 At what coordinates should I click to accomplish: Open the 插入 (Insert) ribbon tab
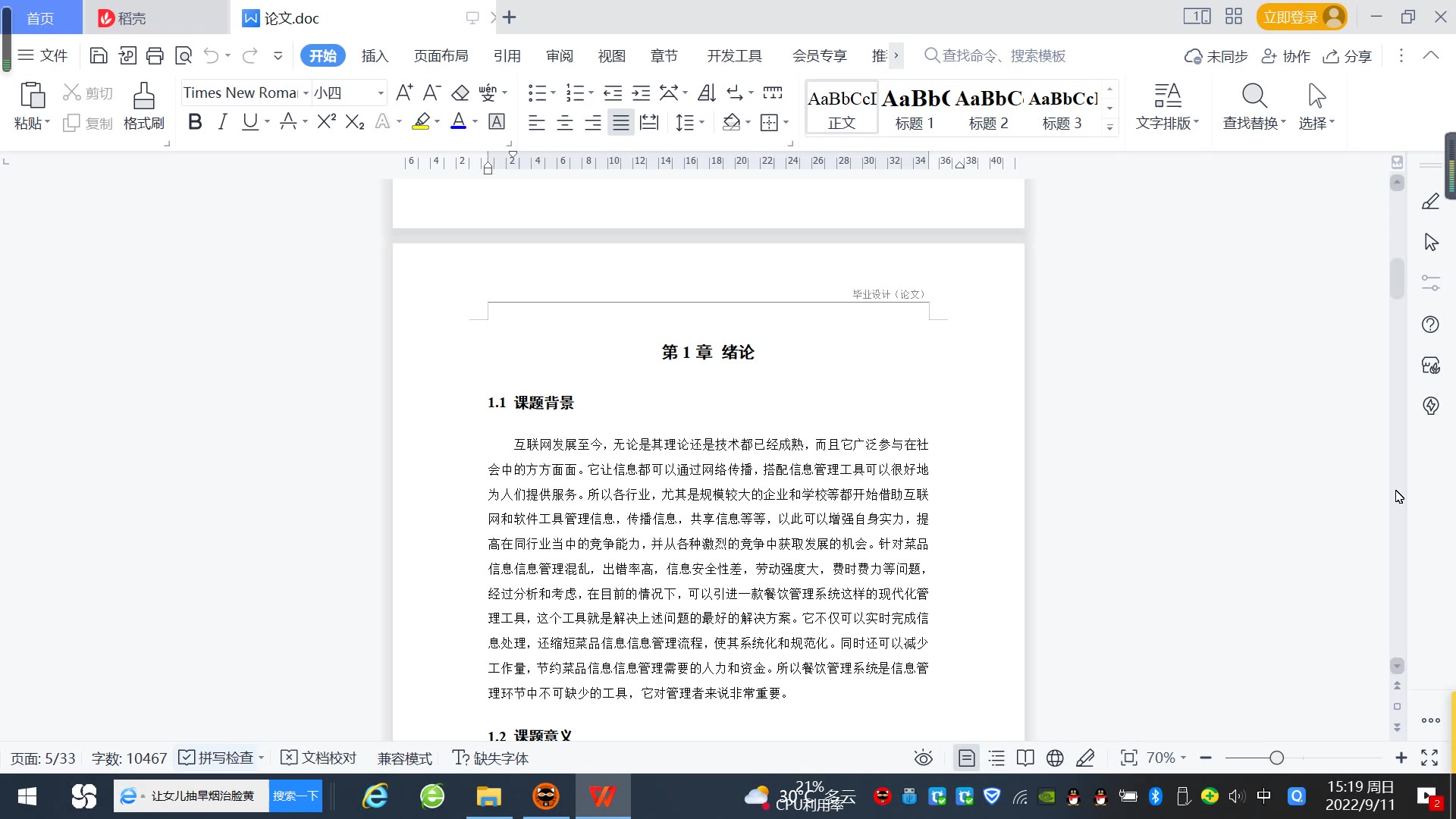375,56
